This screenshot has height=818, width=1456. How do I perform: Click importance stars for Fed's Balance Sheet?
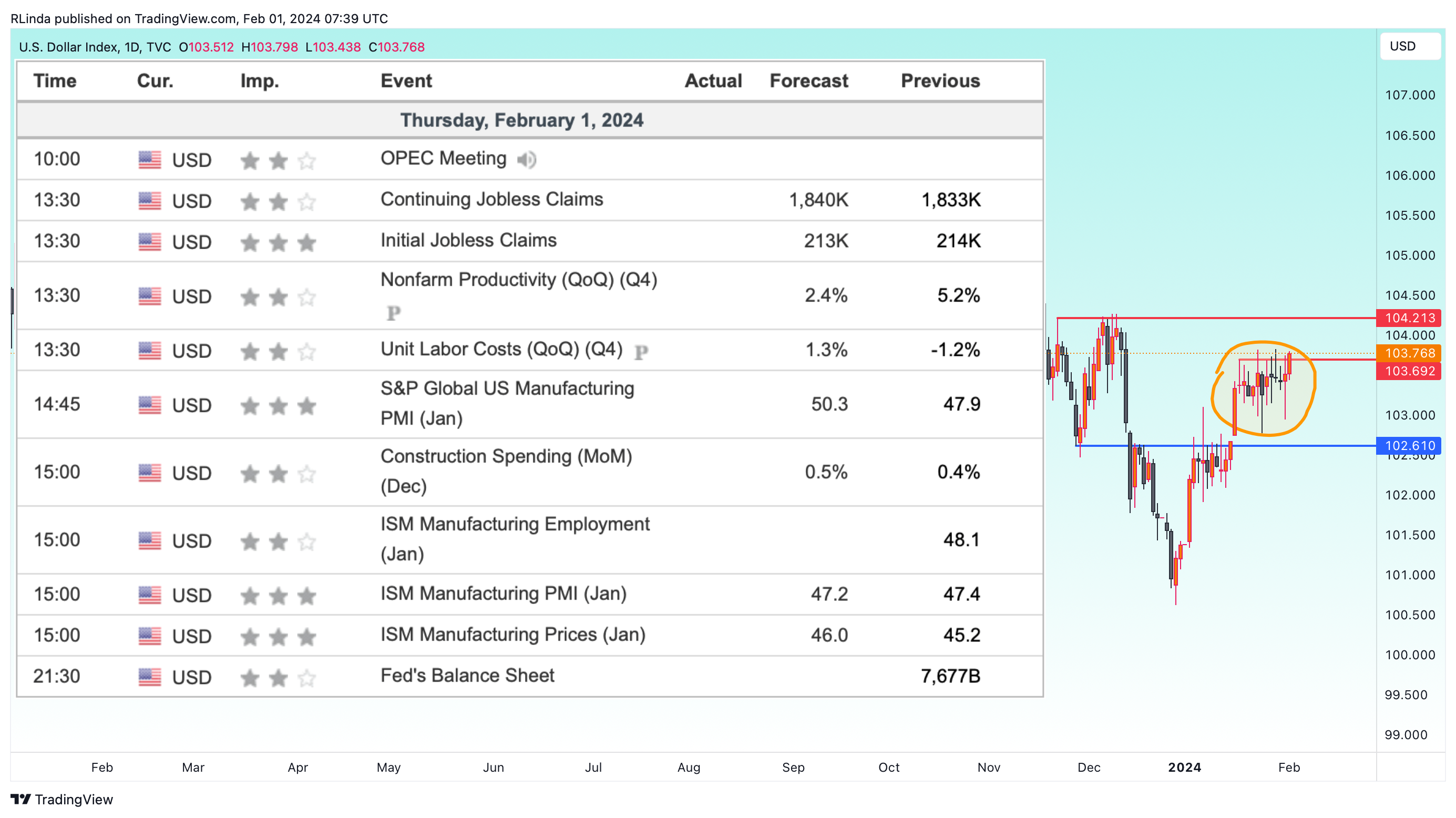tap(278, 678)
